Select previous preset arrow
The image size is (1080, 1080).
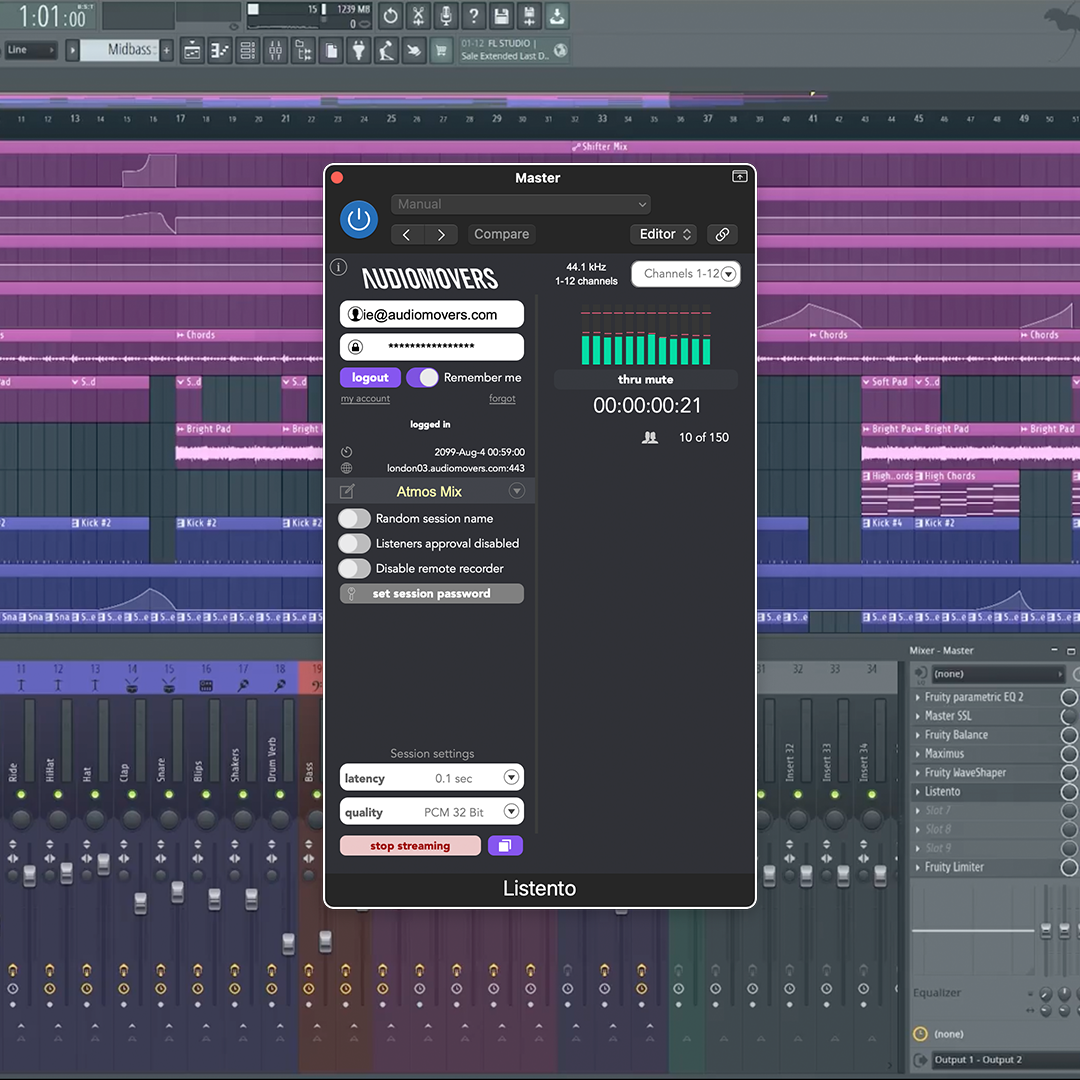coord(407,234)
